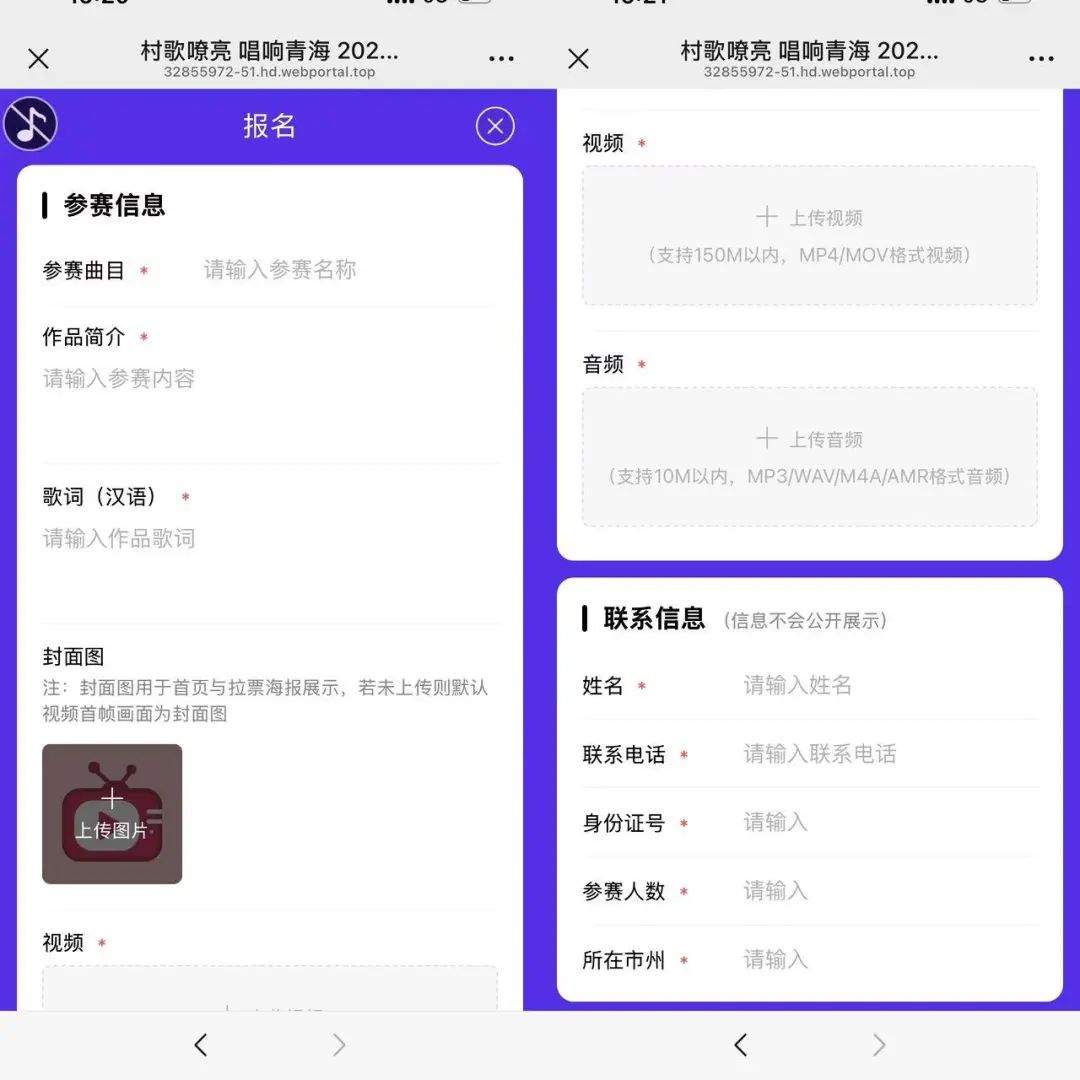Open the three-dot menu in right header
The image size is (1080, 1080).
click(x=1041, y=59)
